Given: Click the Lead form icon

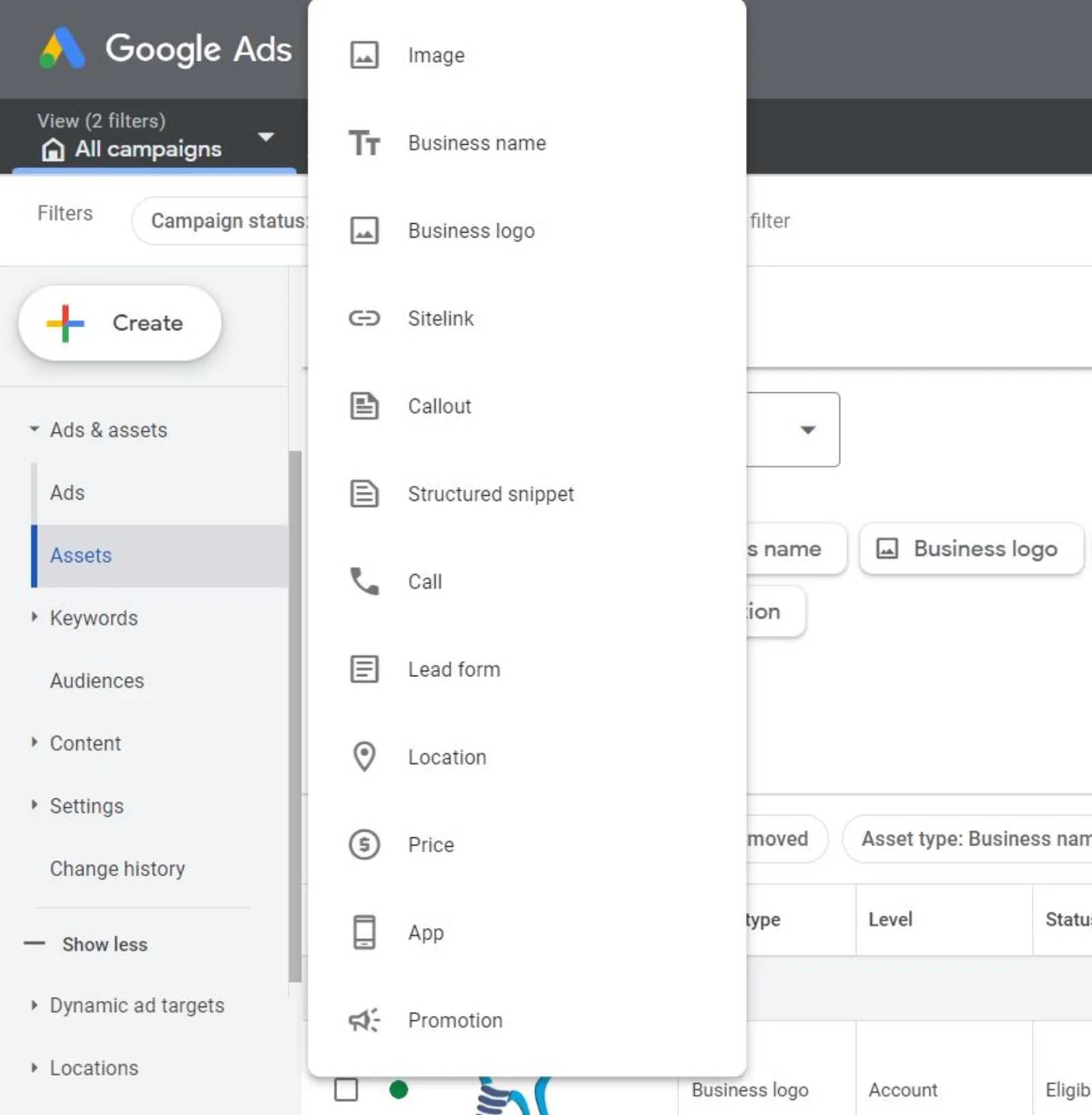Looking at the screenshot, I should point(364,669).
